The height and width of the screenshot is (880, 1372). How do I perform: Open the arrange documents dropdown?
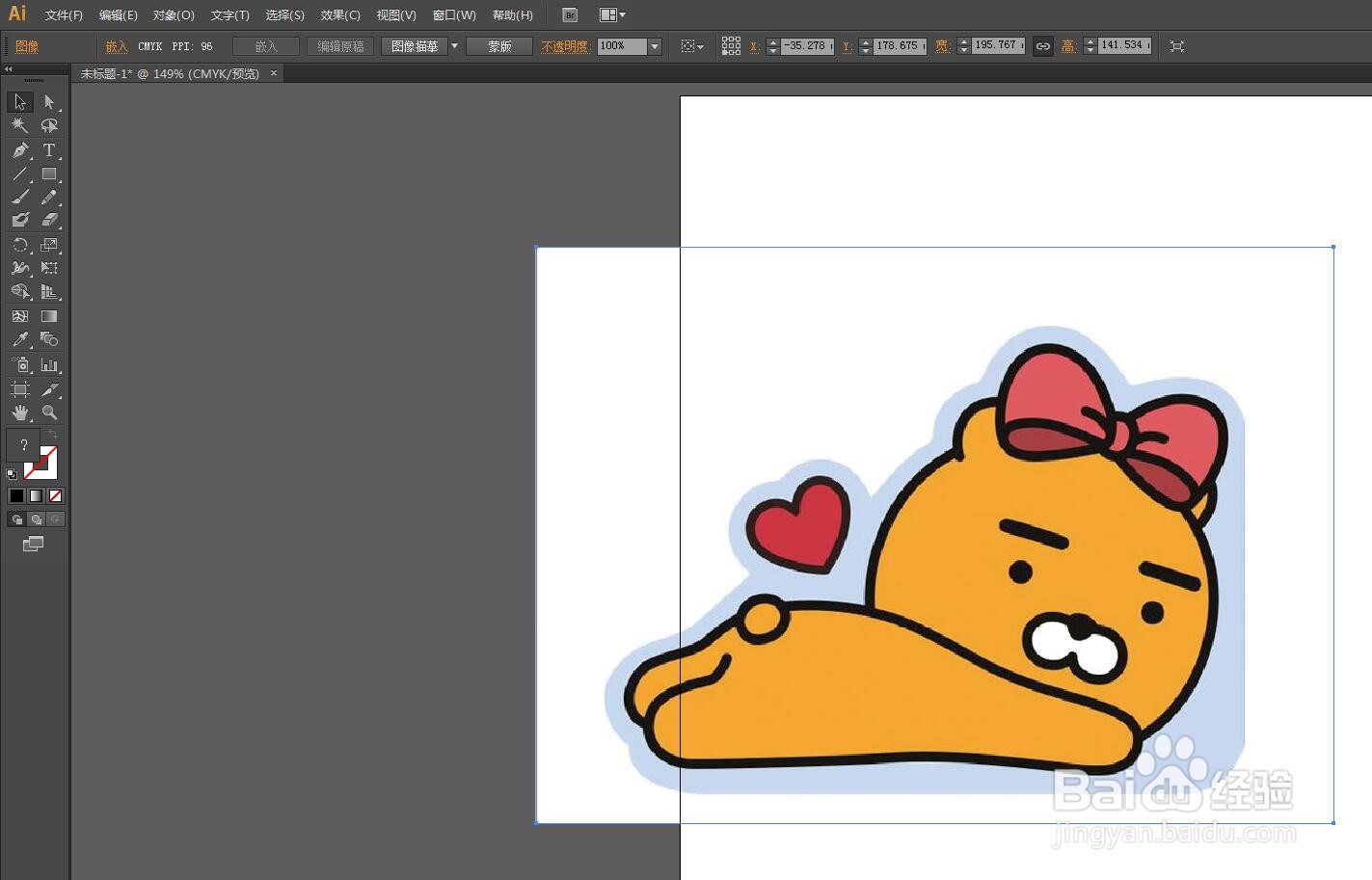point(612,14)
